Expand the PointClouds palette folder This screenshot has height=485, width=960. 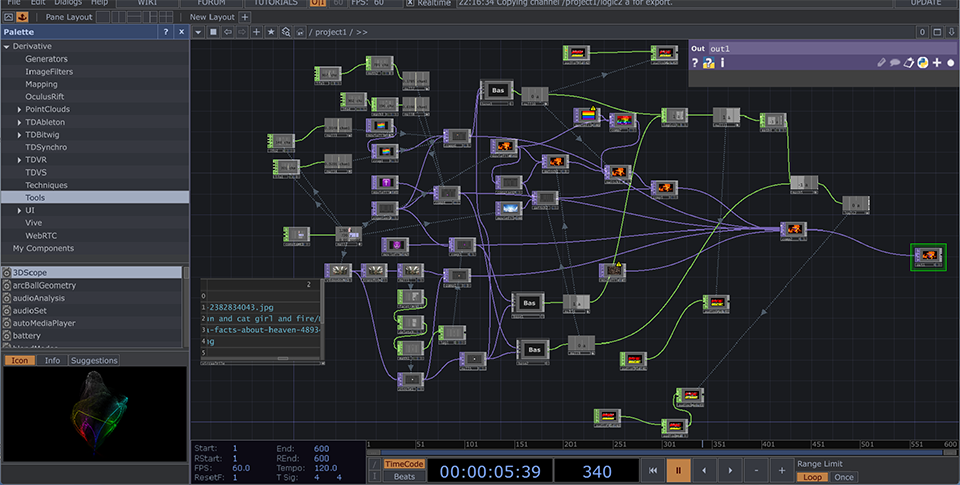19,109
